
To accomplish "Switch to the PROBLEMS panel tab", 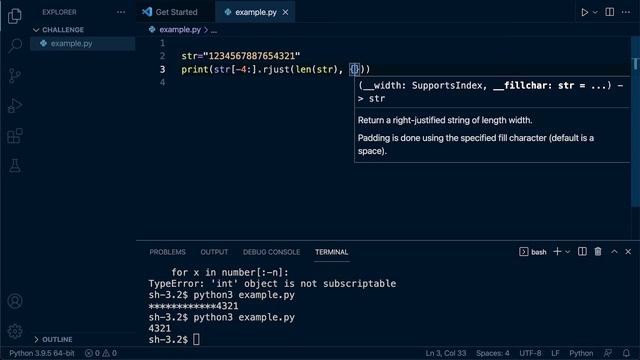I will [167, 252].
